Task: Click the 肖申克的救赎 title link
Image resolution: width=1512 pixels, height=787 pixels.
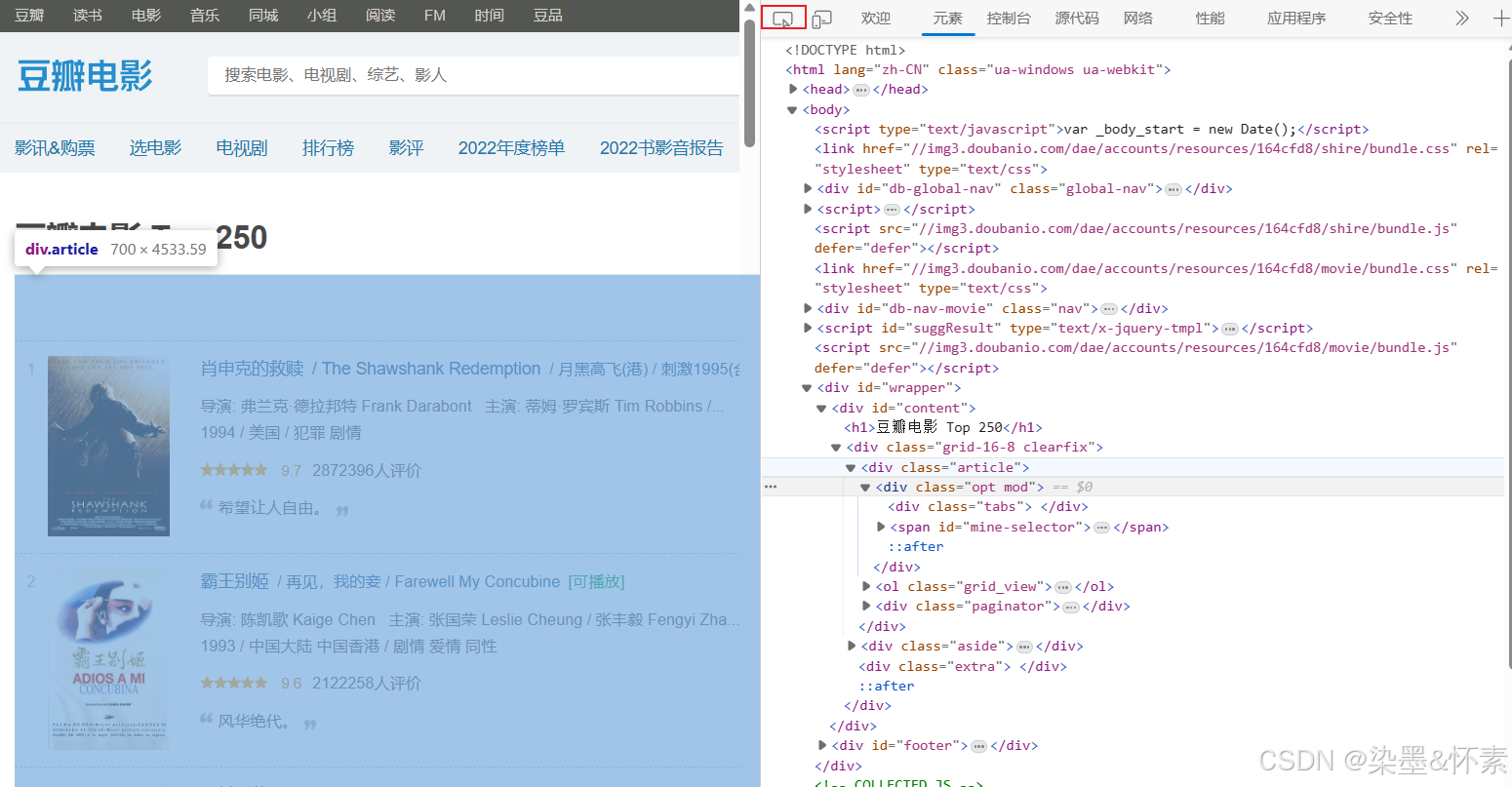Action: click(x=253, y=369)
